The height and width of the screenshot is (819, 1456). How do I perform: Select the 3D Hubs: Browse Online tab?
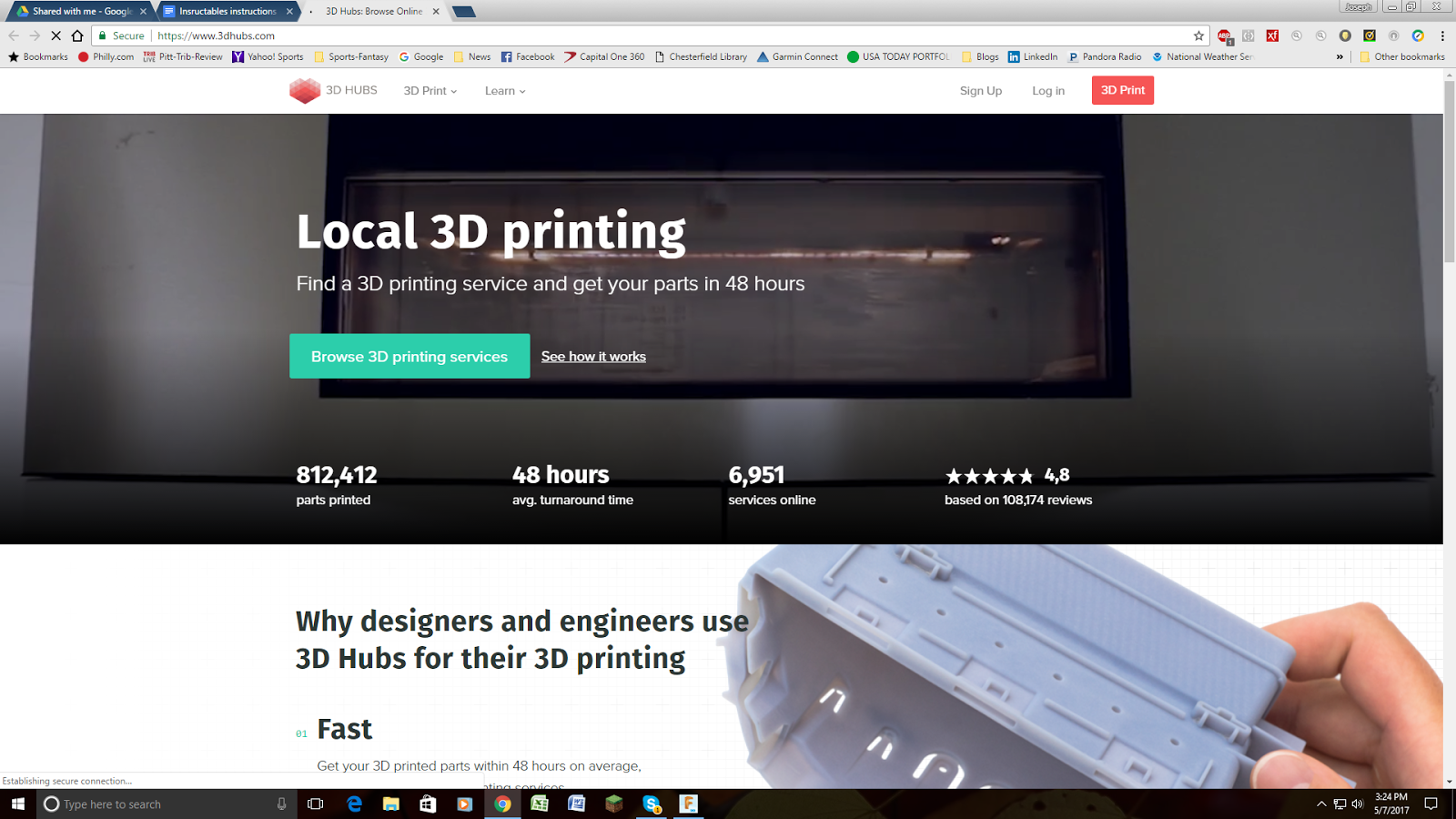(x=374, y=11)
